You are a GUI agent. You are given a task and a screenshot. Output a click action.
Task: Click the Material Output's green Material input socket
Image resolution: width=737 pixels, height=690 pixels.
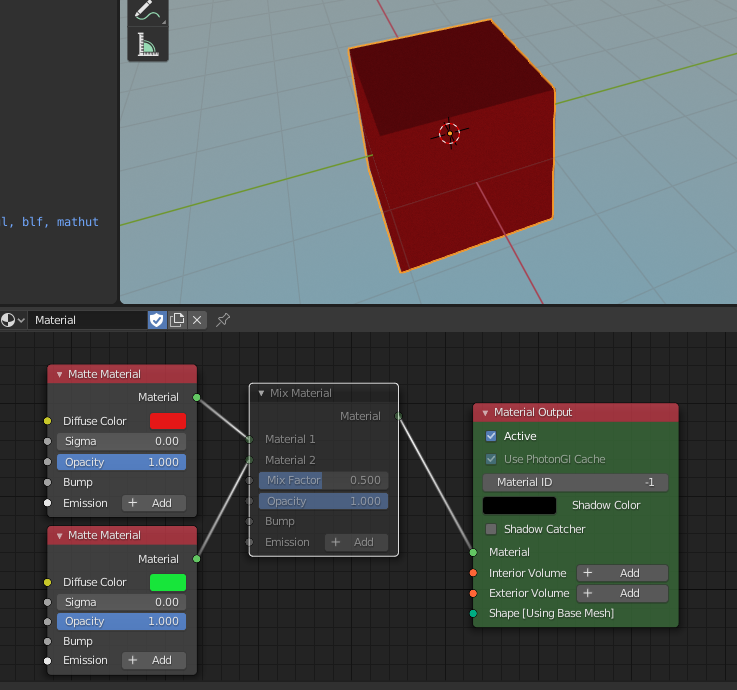(473, 552)
